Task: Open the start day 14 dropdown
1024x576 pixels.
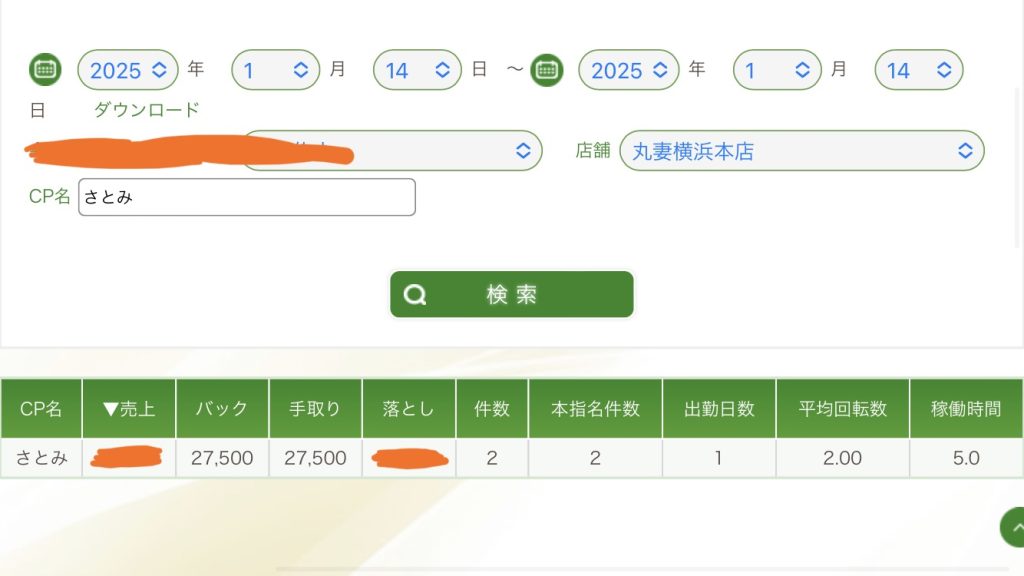Action: tap(417, 70)
